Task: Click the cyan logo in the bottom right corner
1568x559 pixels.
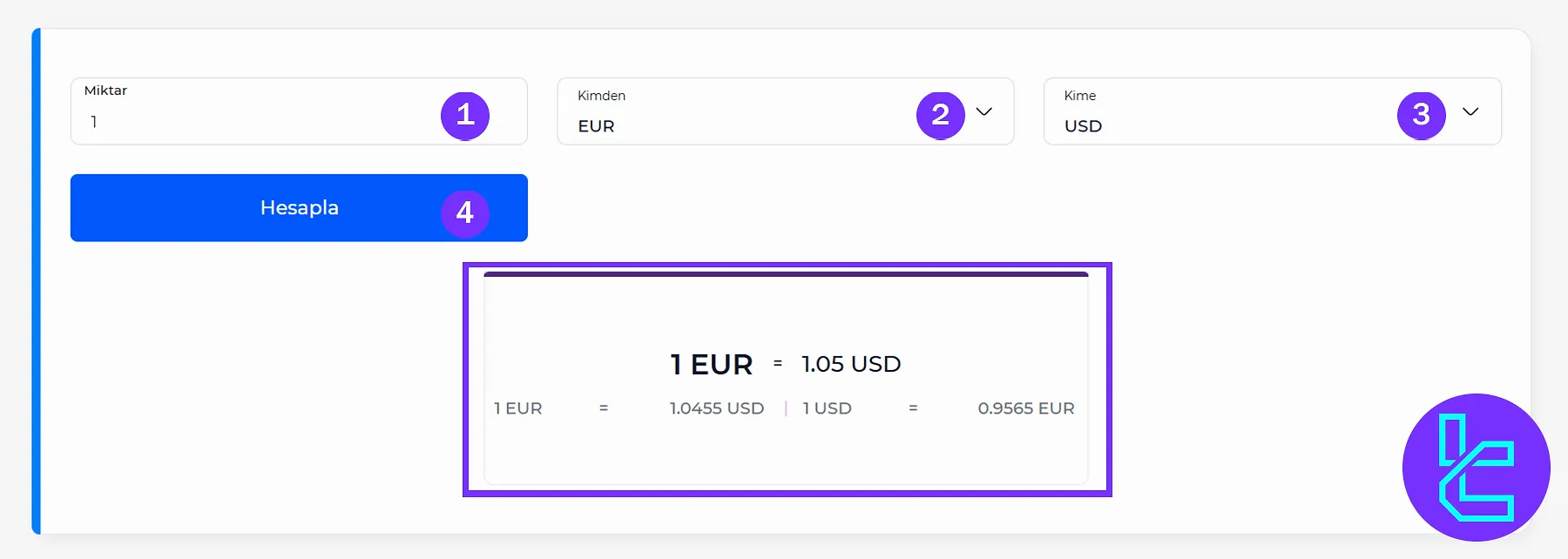Action: 1476,468
